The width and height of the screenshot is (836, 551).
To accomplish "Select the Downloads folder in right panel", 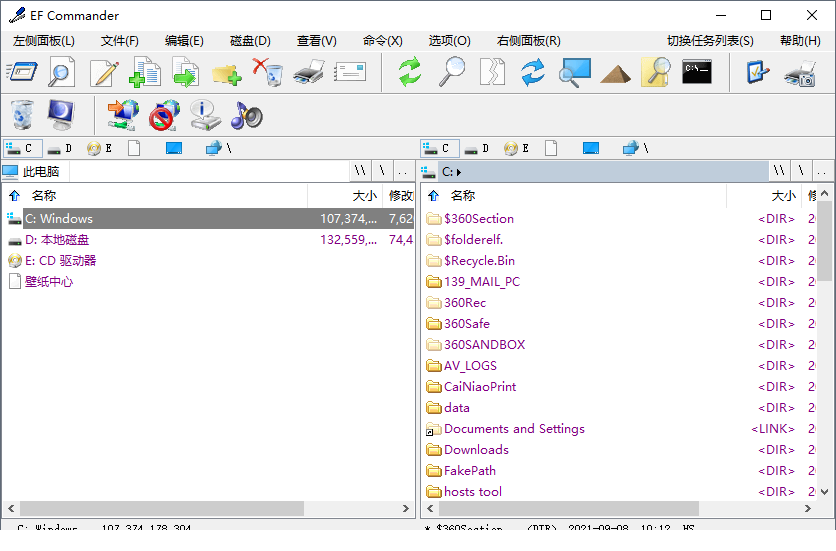I will (x=476, y=450).
